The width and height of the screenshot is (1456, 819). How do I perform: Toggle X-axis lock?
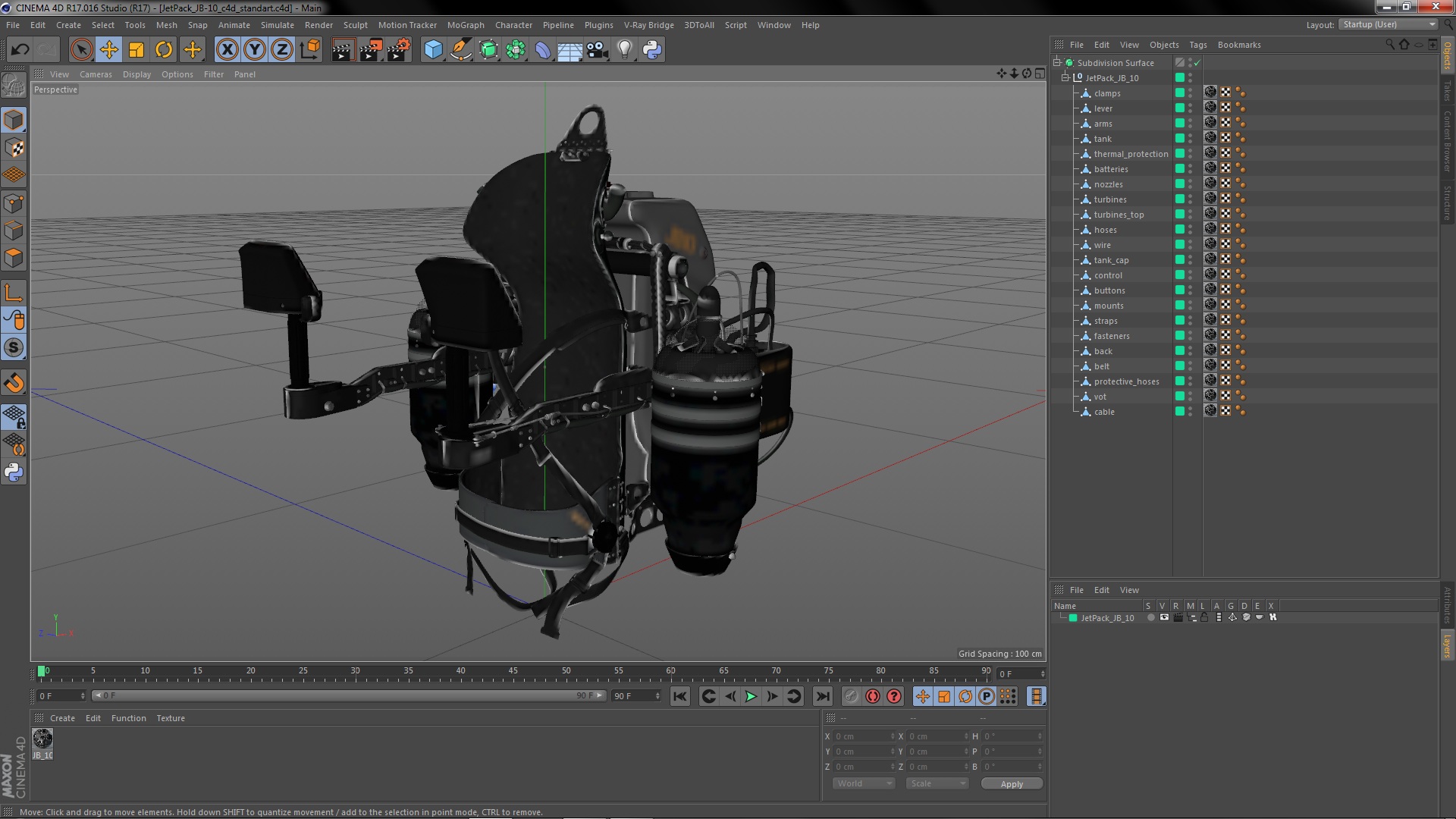(x=227, y=50)
